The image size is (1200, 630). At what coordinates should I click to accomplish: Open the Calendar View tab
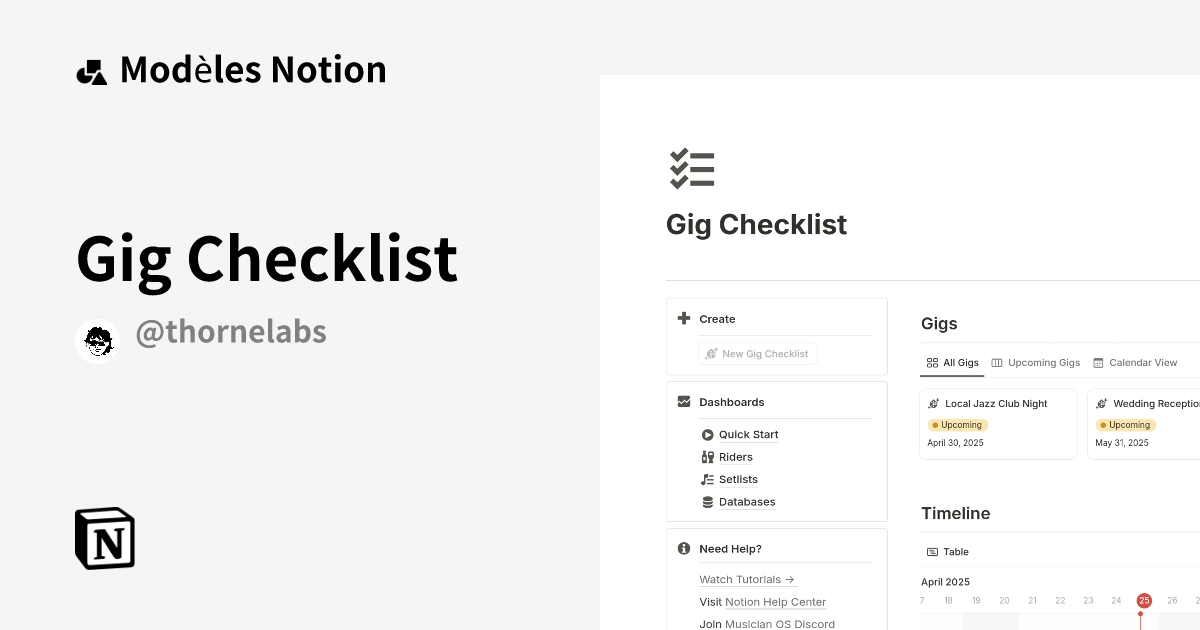coord(1135,362)
